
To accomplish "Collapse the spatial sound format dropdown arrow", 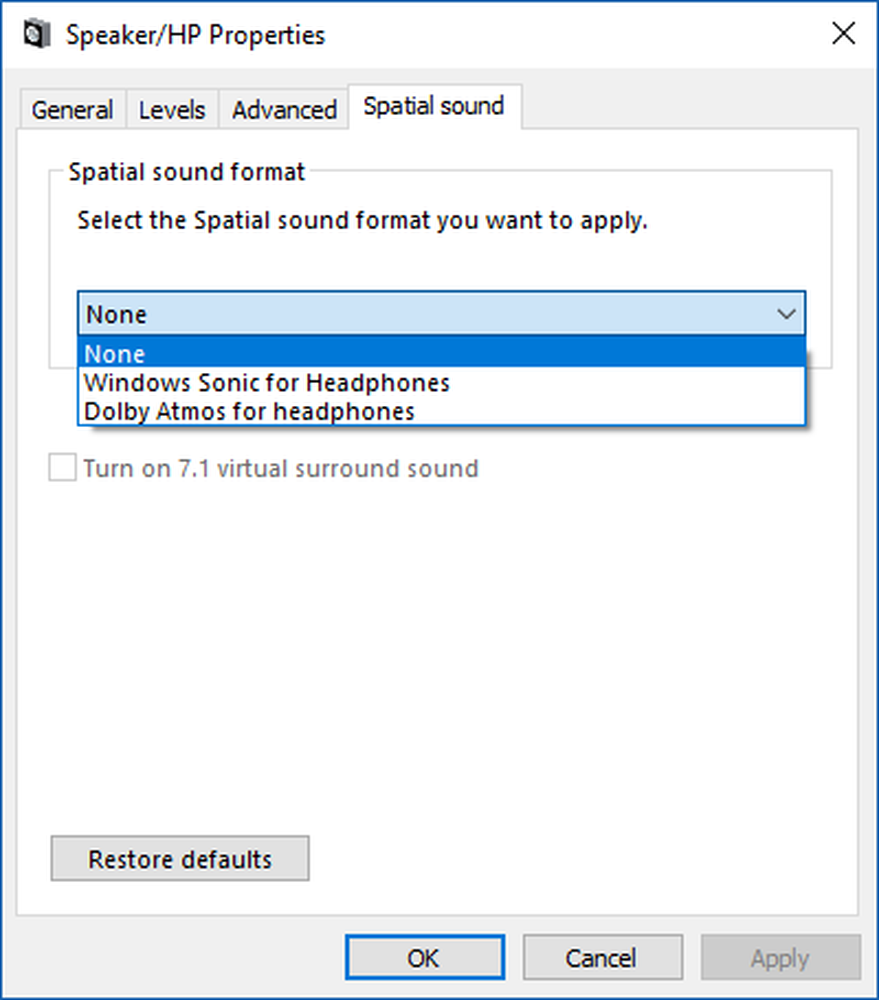I will [x=786, y=314].
